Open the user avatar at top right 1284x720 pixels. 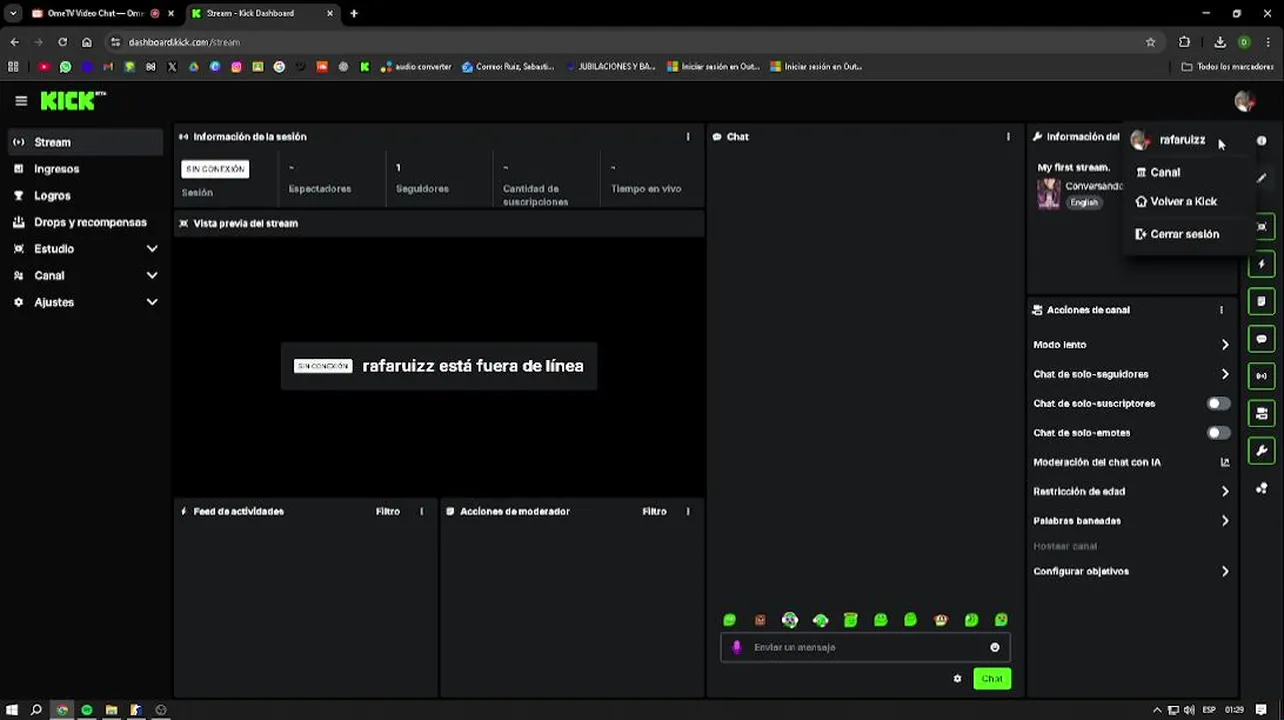[1244, 101]
